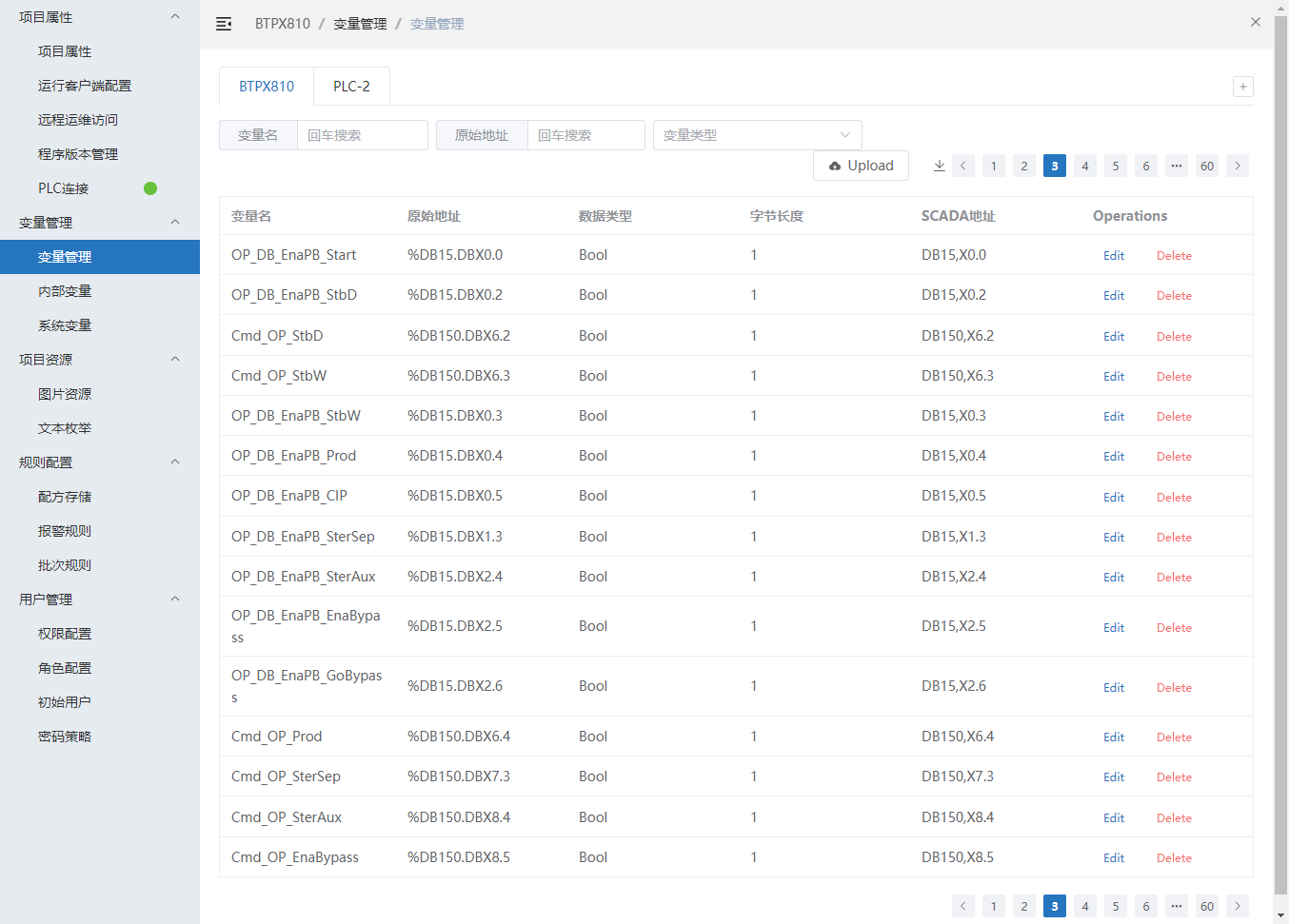
Task: Click the top pagination ellipsis button
Action: [1177, 166]
